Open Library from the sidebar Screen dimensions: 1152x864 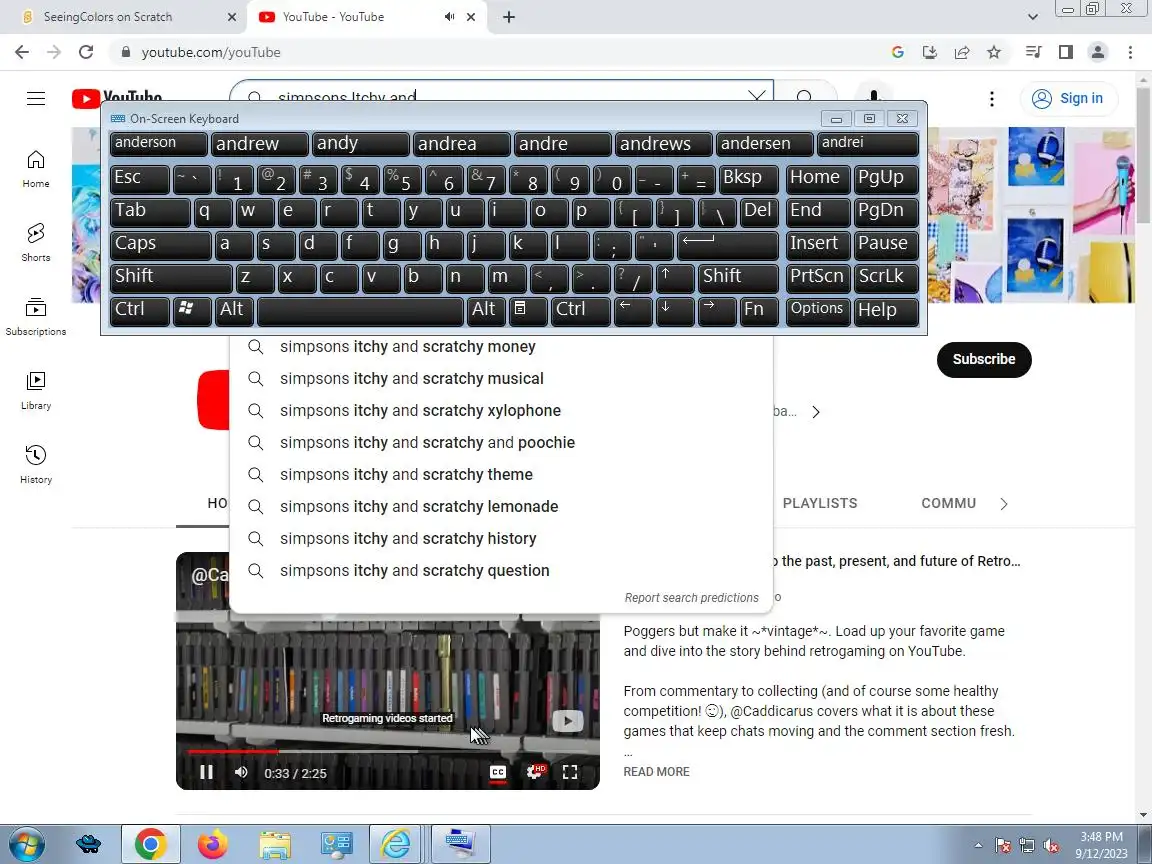click(36, 390)
